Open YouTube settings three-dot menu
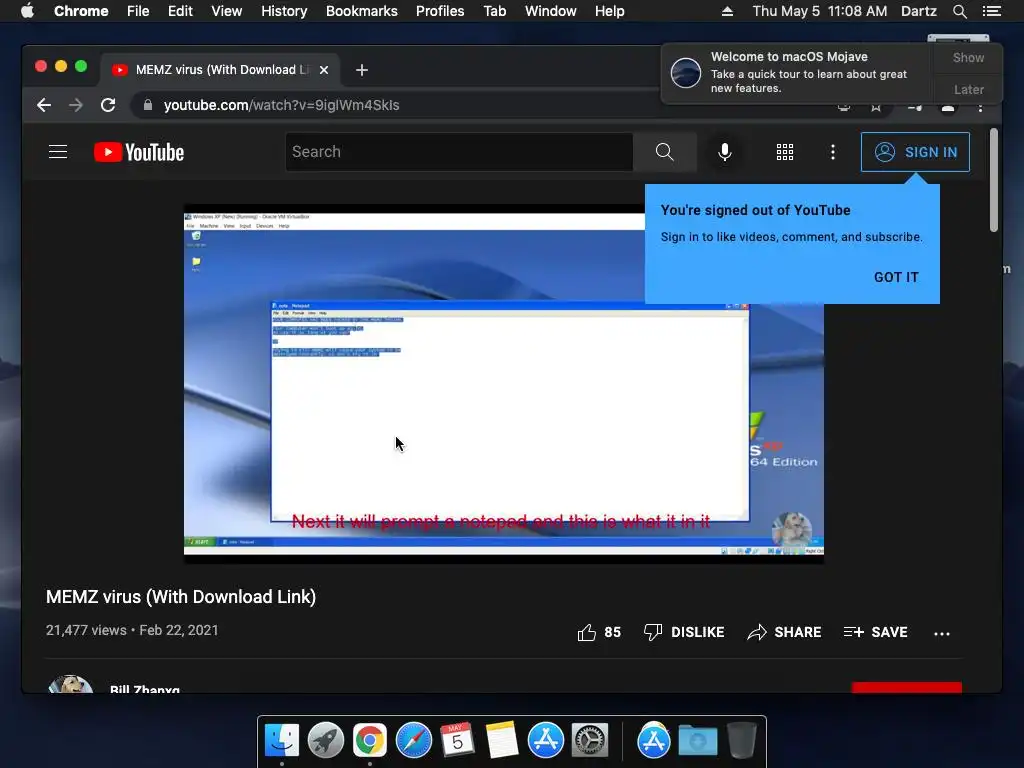This screenshot has width=1024, height=768. point(833,152)
